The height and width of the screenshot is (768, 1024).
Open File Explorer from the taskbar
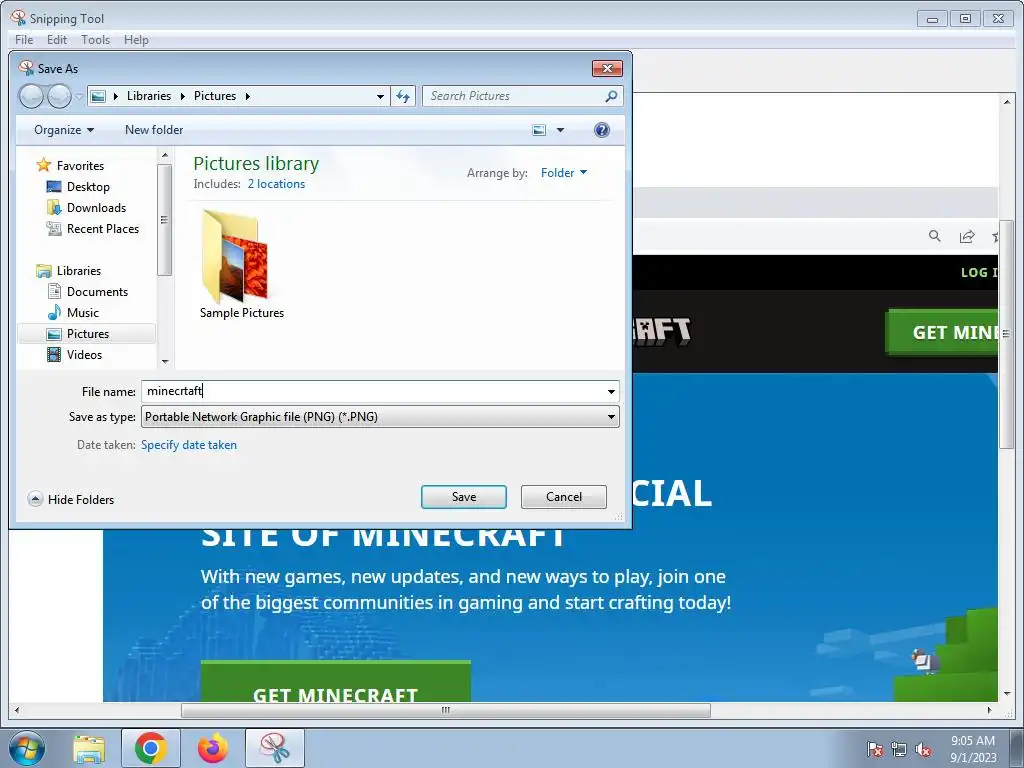pyautogui.click(x=89, y=748)
